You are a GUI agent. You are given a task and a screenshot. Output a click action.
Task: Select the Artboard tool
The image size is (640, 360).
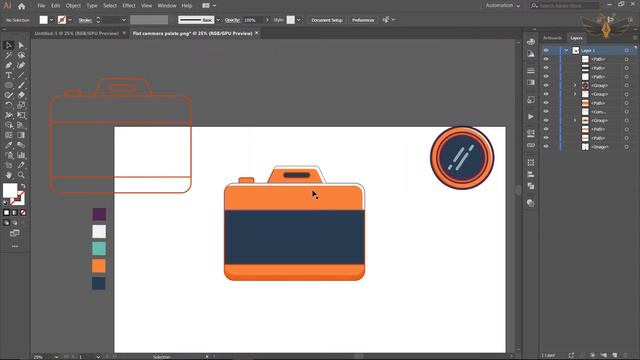tap(9, 165)
